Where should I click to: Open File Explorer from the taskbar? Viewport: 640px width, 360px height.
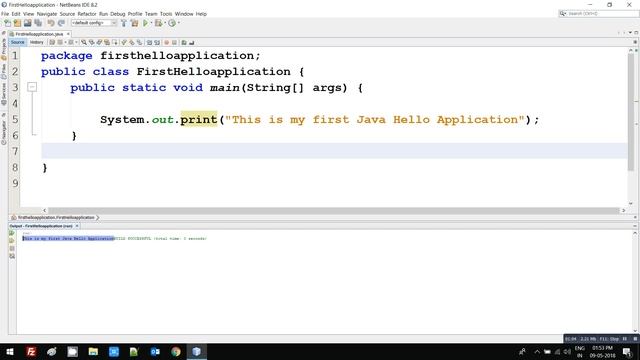pos(93,352)
